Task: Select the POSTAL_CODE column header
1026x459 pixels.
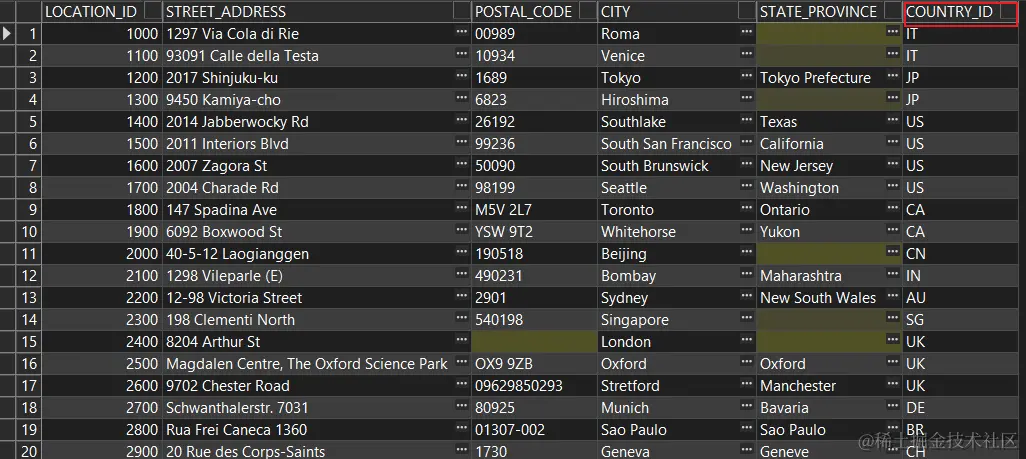Action: pos(534,11)
